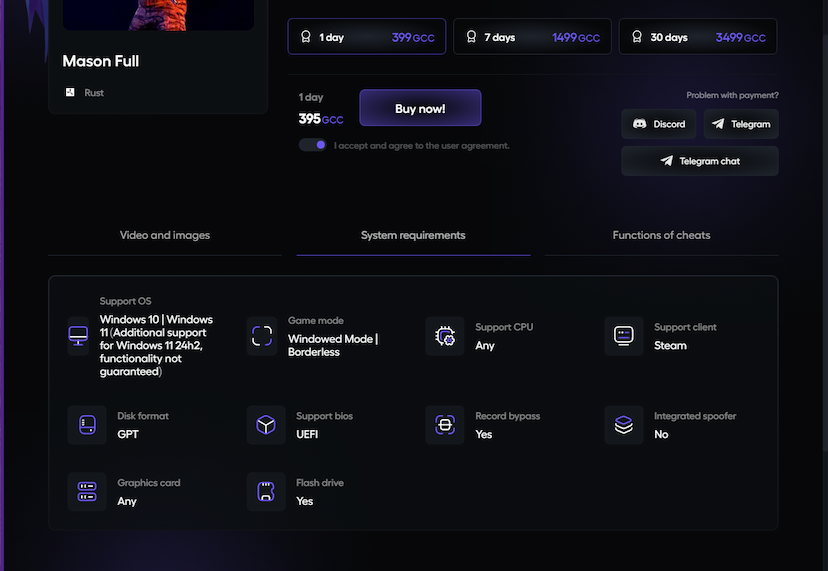
Task: Open the Discord support link
Action: coord(658,124)
